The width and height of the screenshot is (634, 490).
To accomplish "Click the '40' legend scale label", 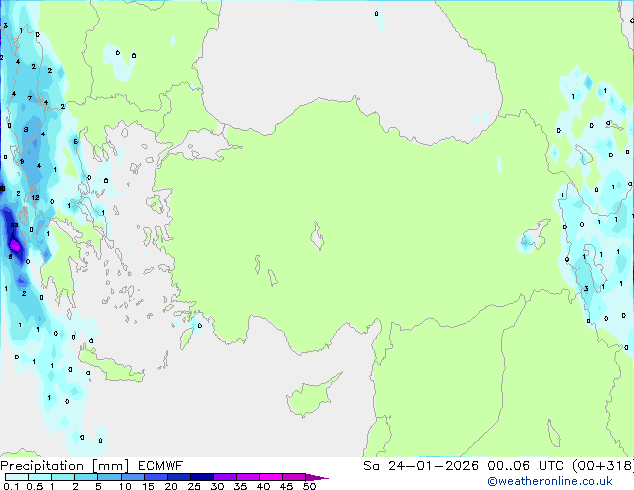I will [263, 486].
